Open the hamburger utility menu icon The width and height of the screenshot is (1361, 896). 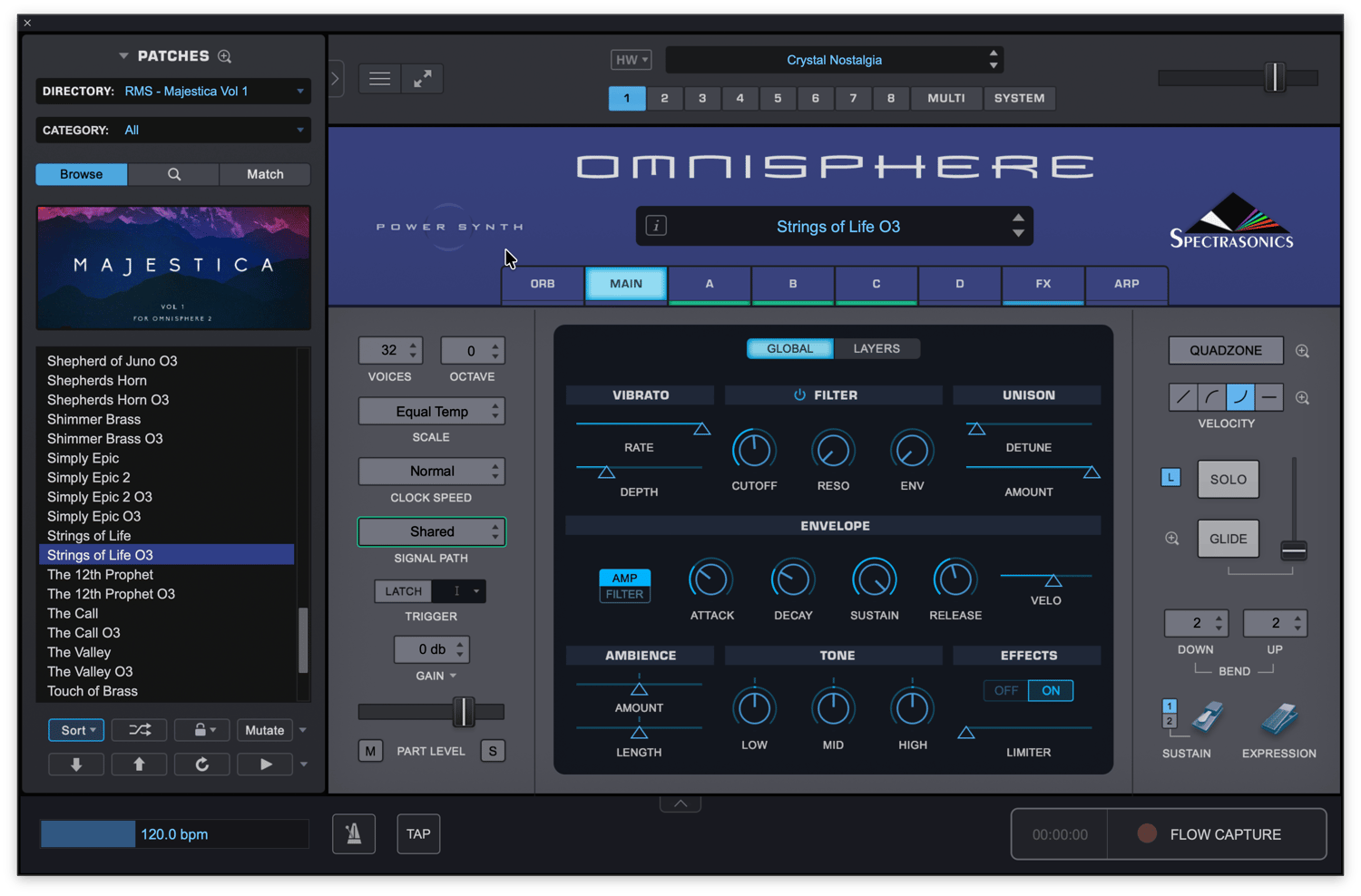click(x=380, y=79)
